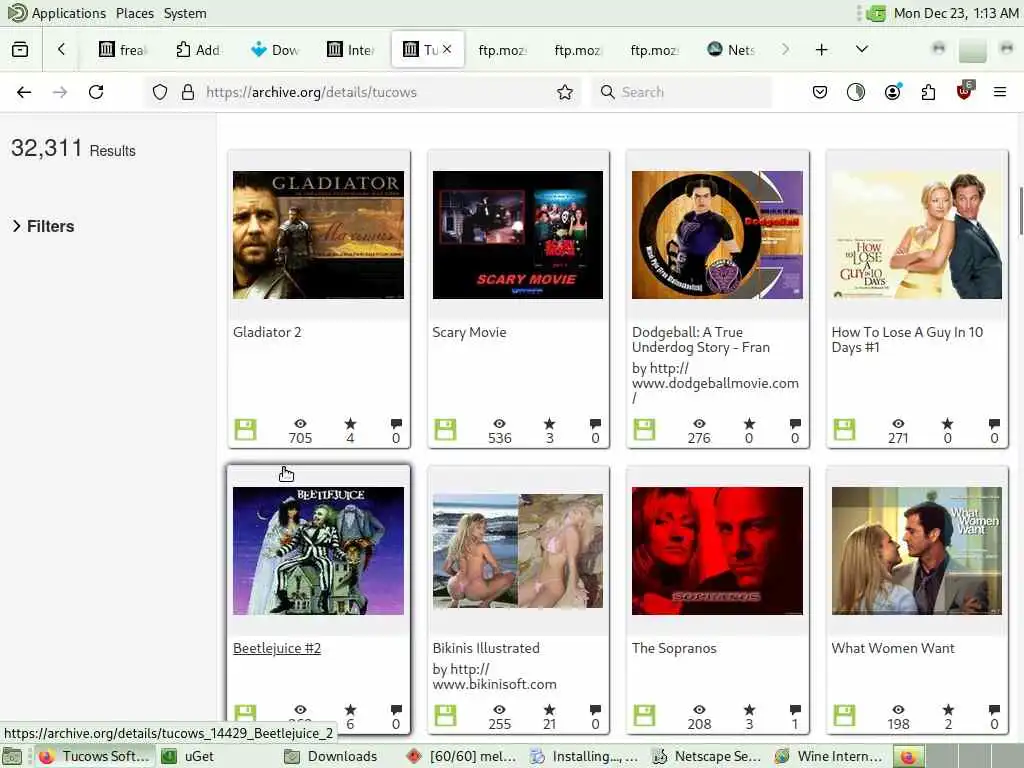Open the tracking protection shield
This screenshot has height=768, width=1024.
(x=160, y=92)
